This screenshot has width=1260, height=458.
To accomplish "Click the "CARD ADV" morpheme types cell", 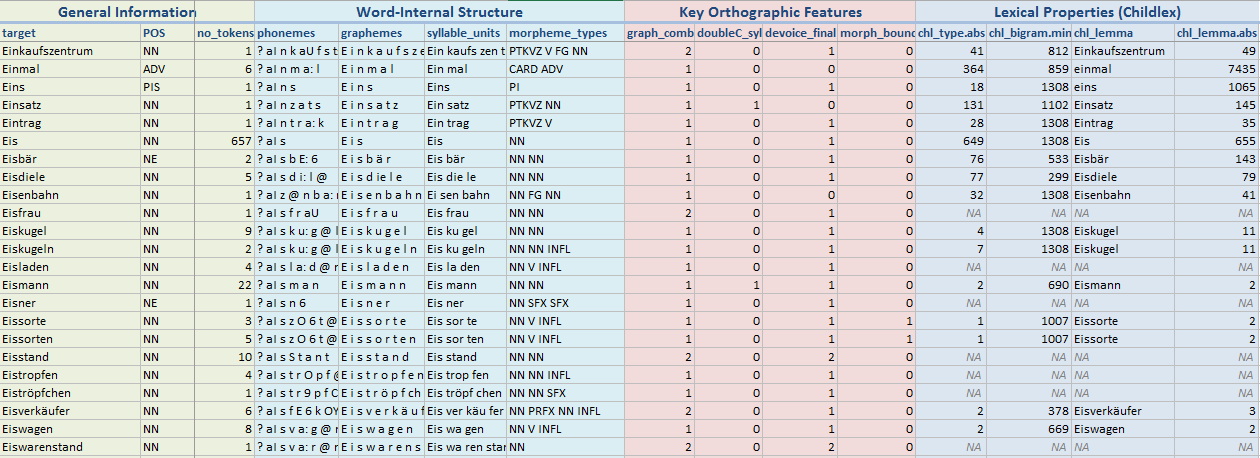I will point(539,69).
